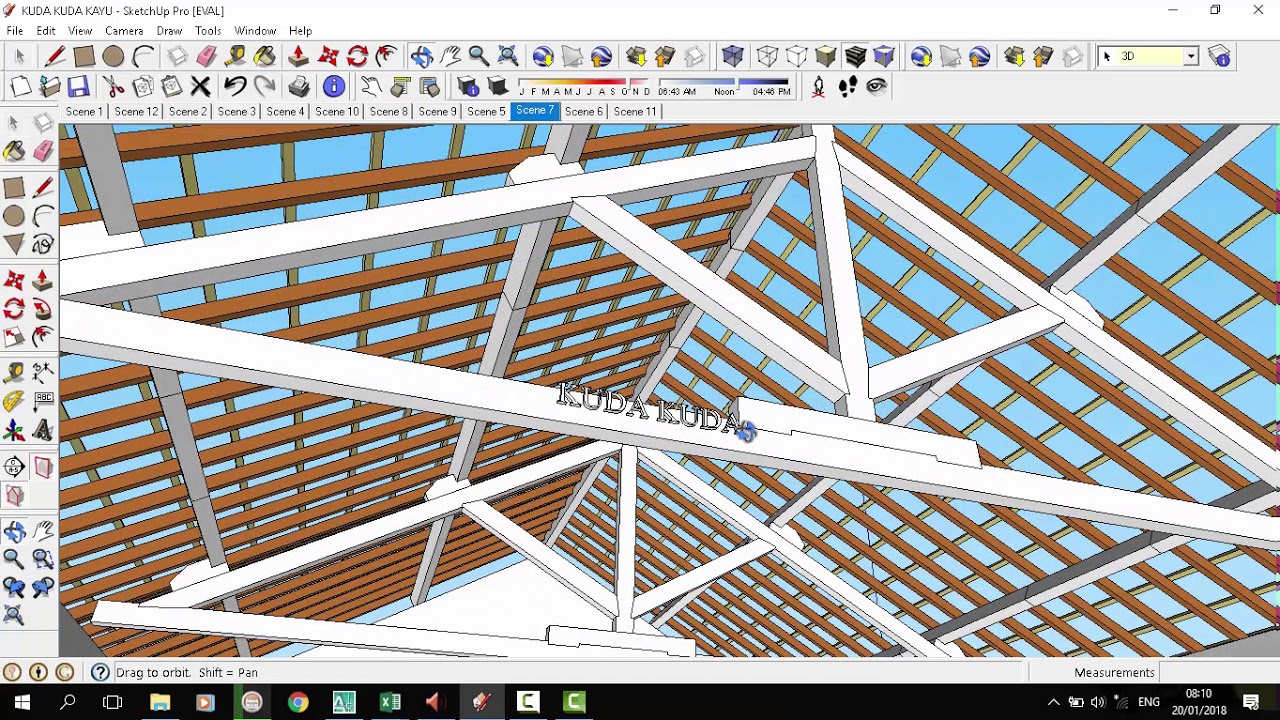Save the model with floppy disk icon
Screen dimensions: 1280x720
tap(78, 86)
